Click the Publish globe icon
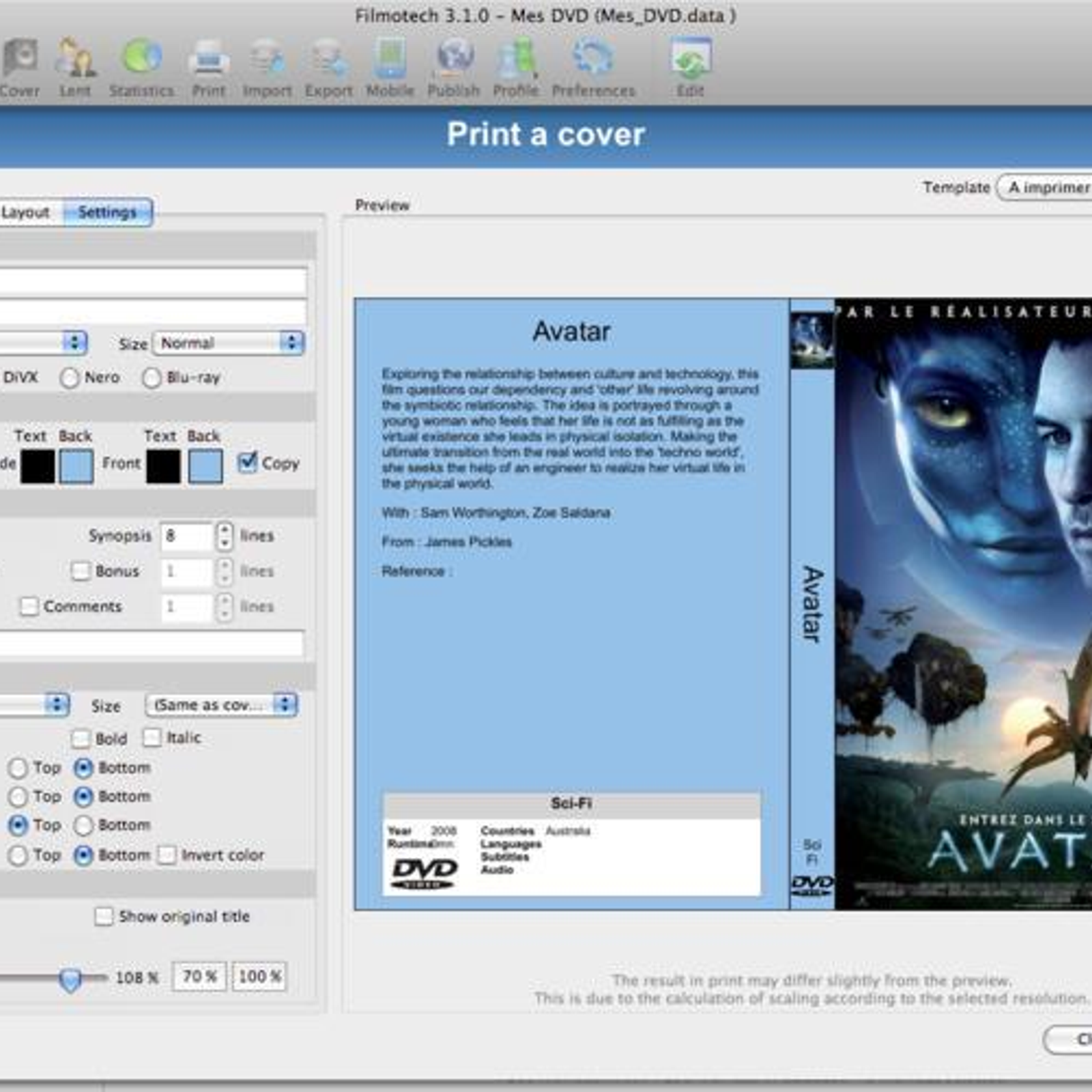The width and height of the screenshot is (1092, 1092). 454,68
